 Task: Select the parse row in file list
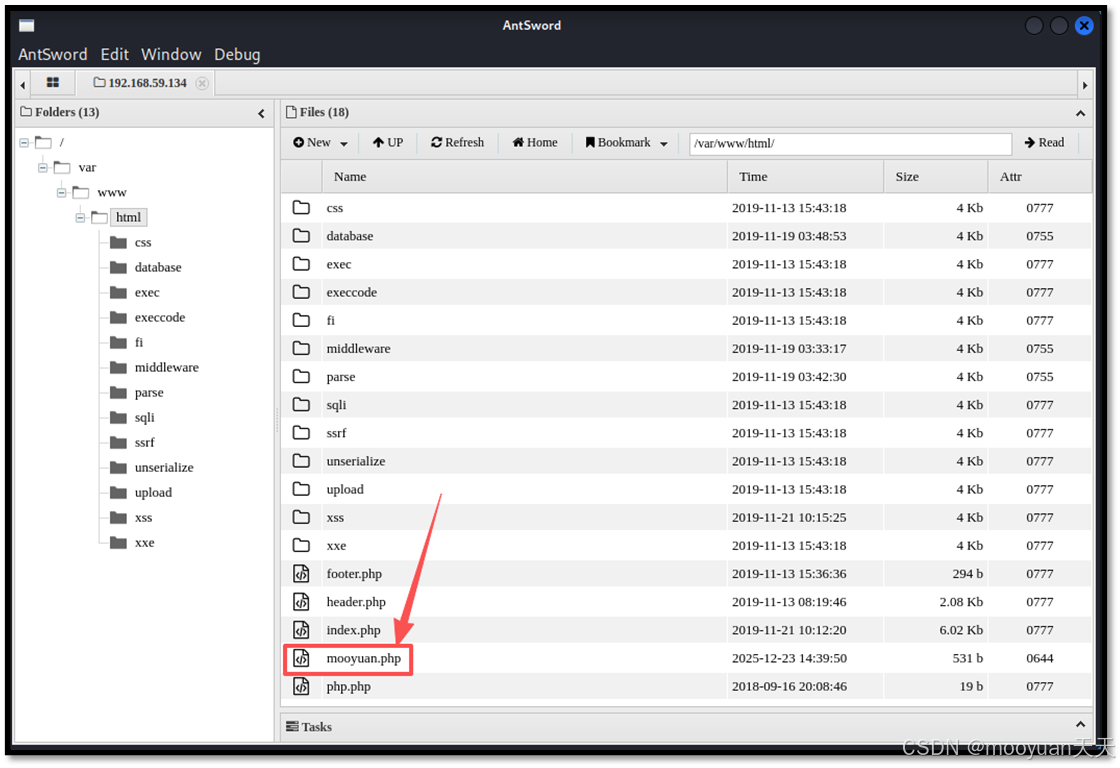[x=686, y=376]
